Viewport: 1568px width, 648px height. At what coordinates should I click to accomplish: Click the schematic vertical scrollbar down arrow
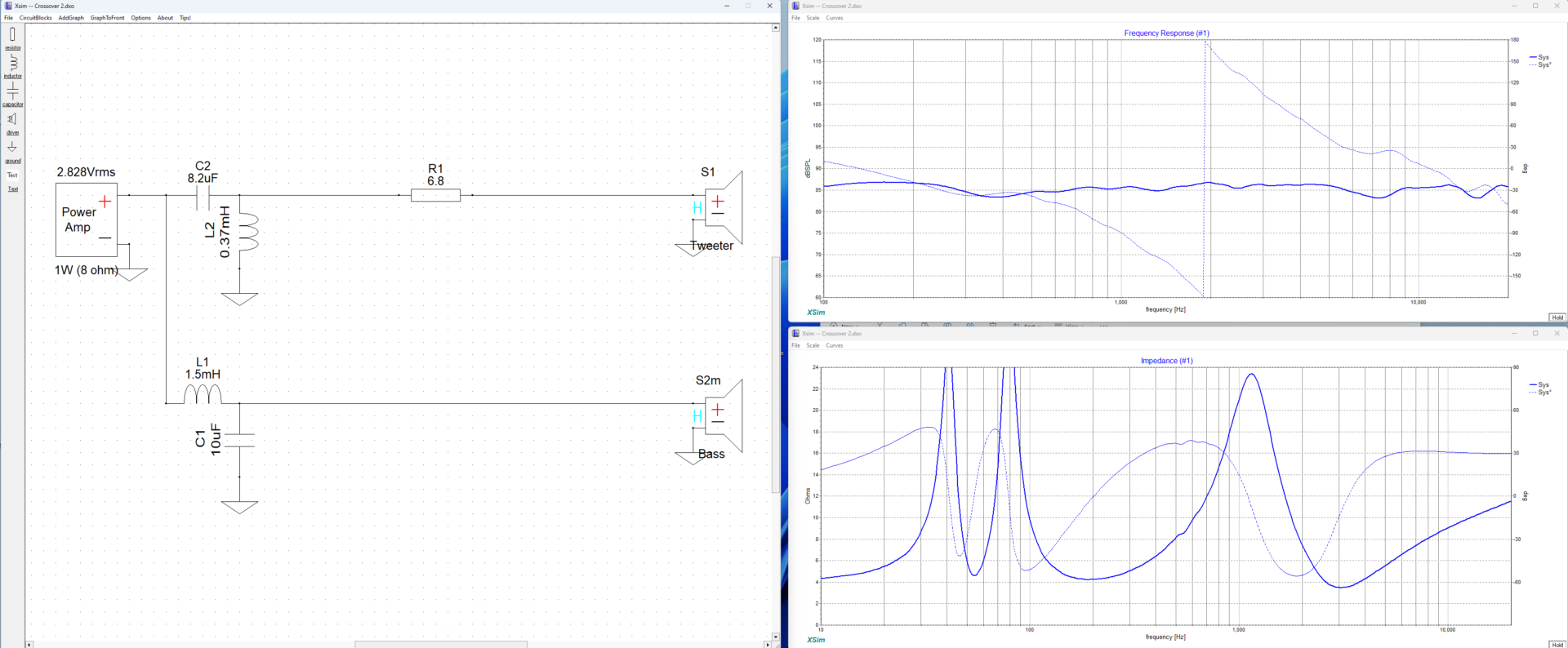tap(776, 637)
